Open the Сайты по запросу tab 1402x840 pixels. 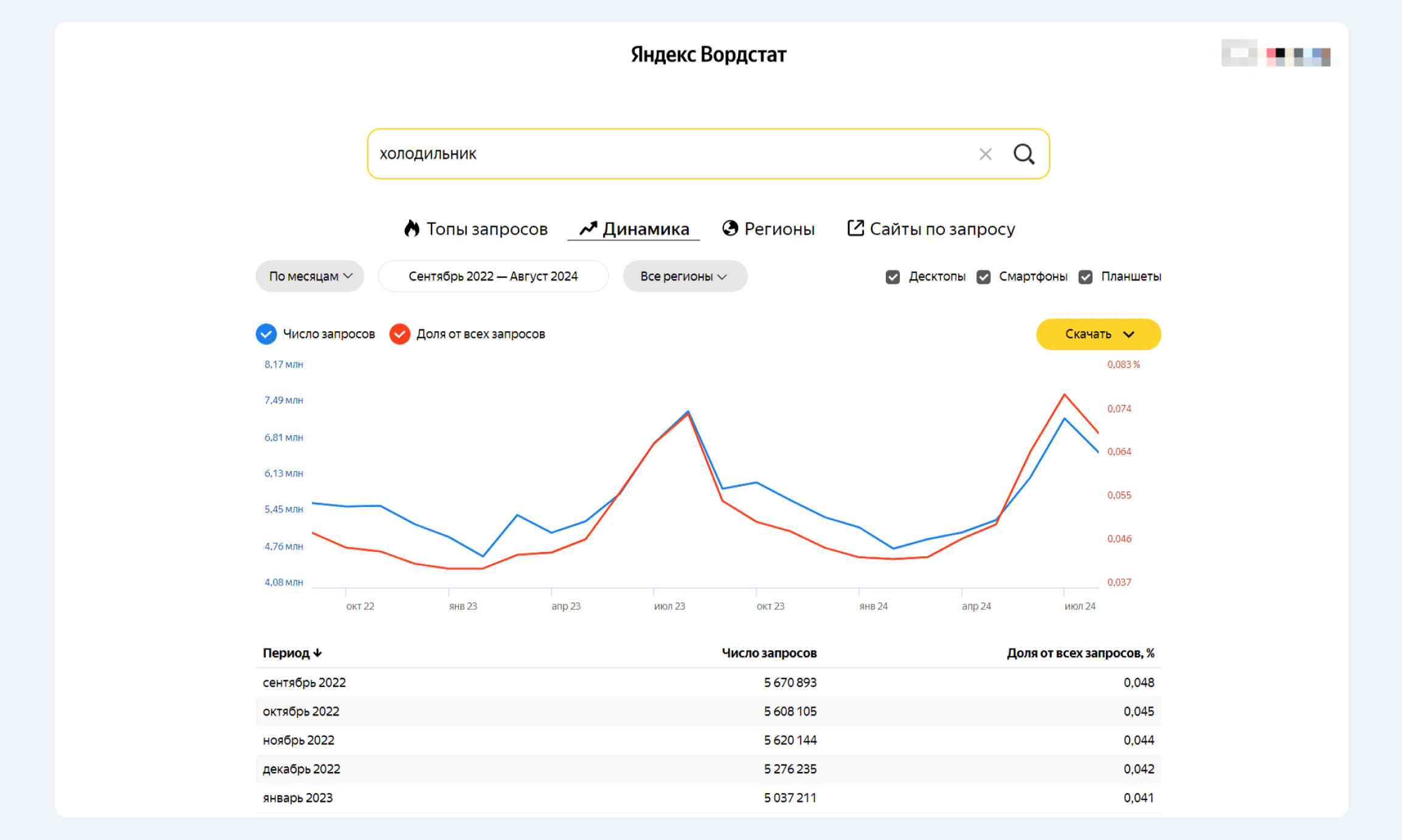click(x=931, y=229)
